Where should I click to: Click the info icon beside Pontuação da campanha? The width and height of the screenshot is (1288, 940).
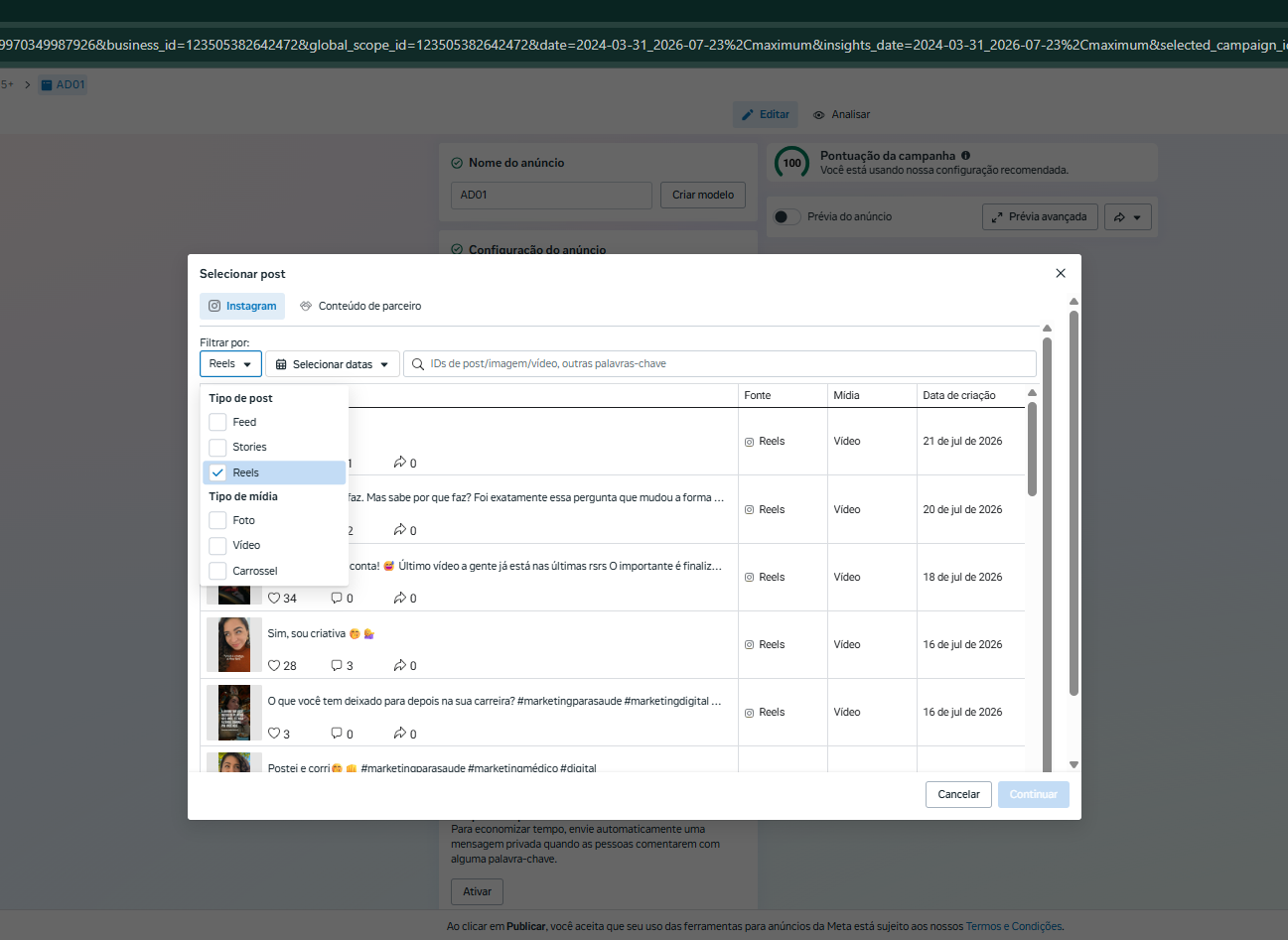pyautogui.click(x=965, y=156)
